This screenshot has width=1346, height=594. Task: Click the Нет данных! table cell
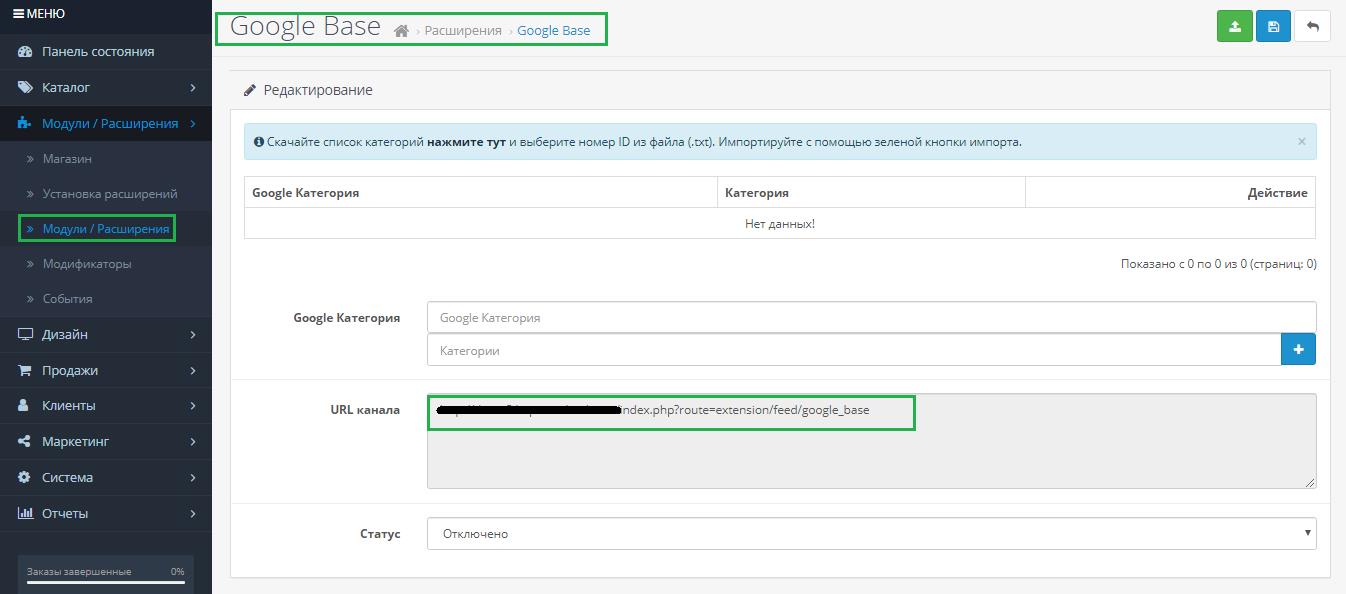tap(780, 223)
